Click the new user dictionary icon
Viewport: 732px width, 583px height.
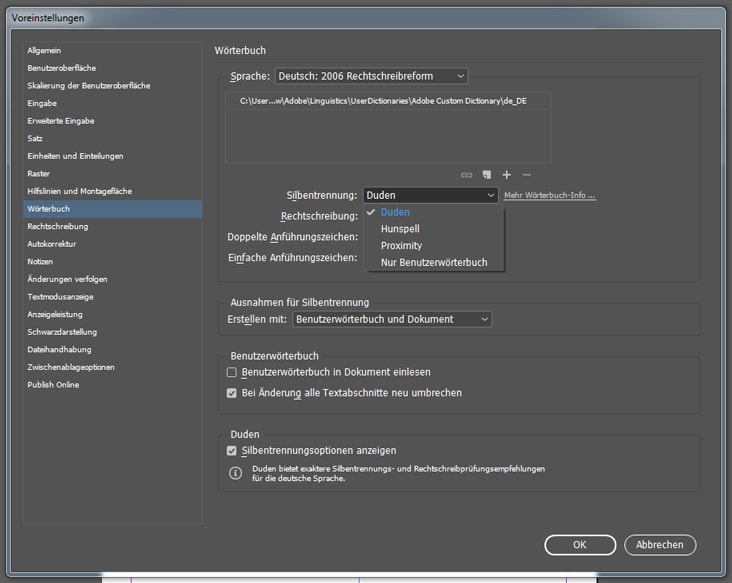tap(487, 175)
